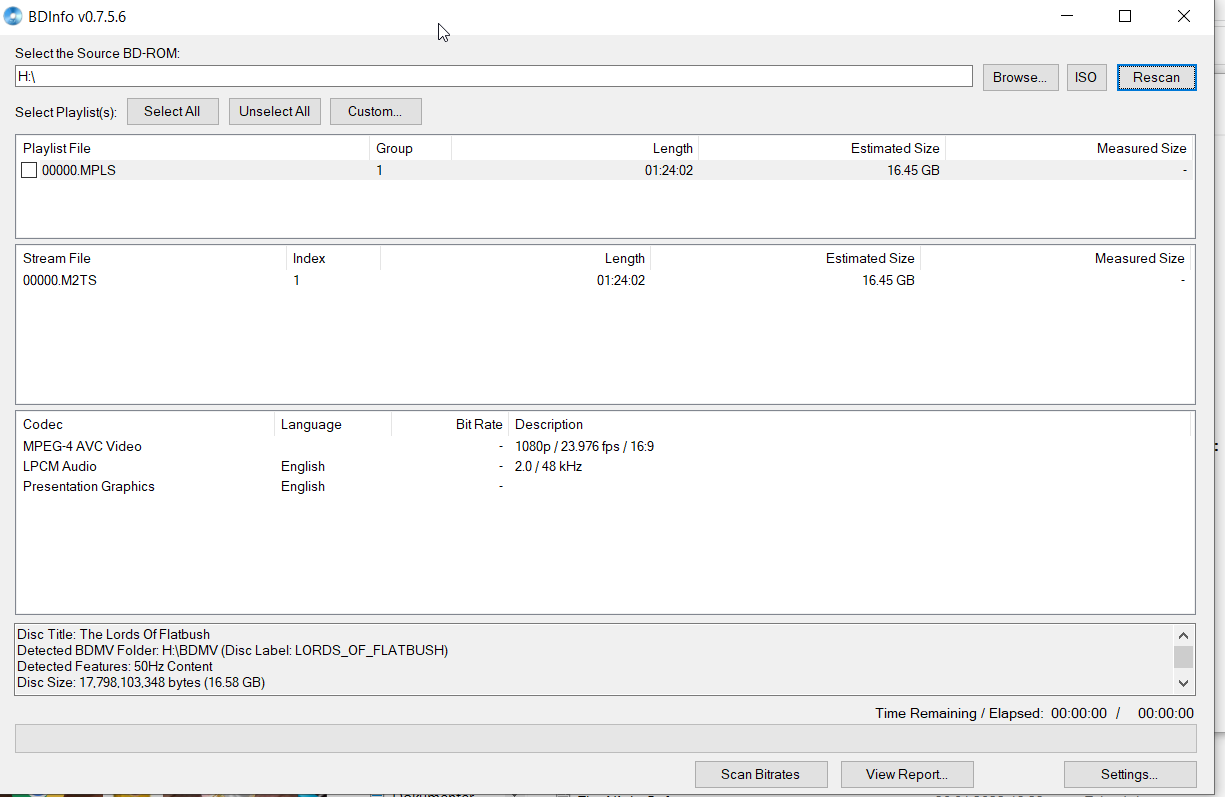The width and height of the screenshot is (1225, 797).
Task: Click the 1080p / 23.976 fps / 16:9 description
Action: [x=585, y=446]
